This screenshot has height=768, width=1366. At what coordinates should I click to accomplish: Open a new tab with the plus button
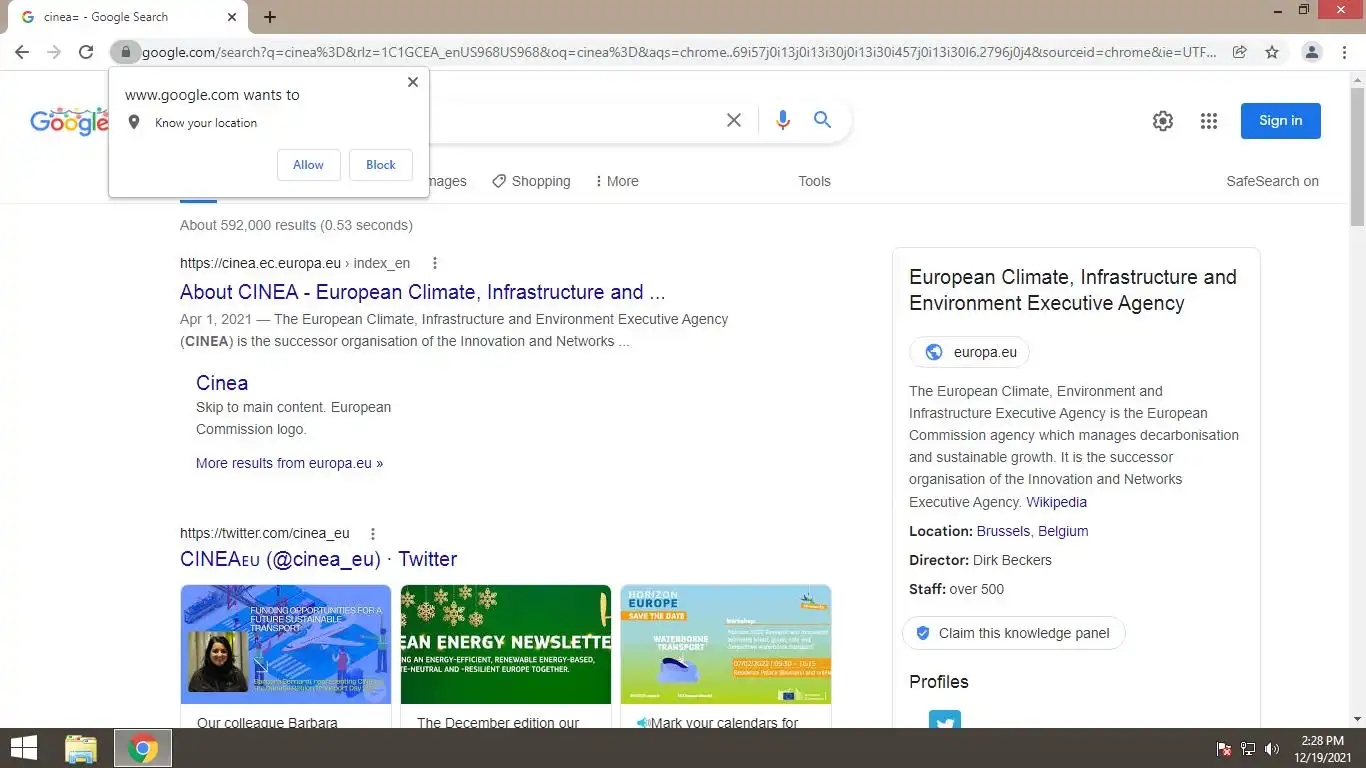click(270, 17)
